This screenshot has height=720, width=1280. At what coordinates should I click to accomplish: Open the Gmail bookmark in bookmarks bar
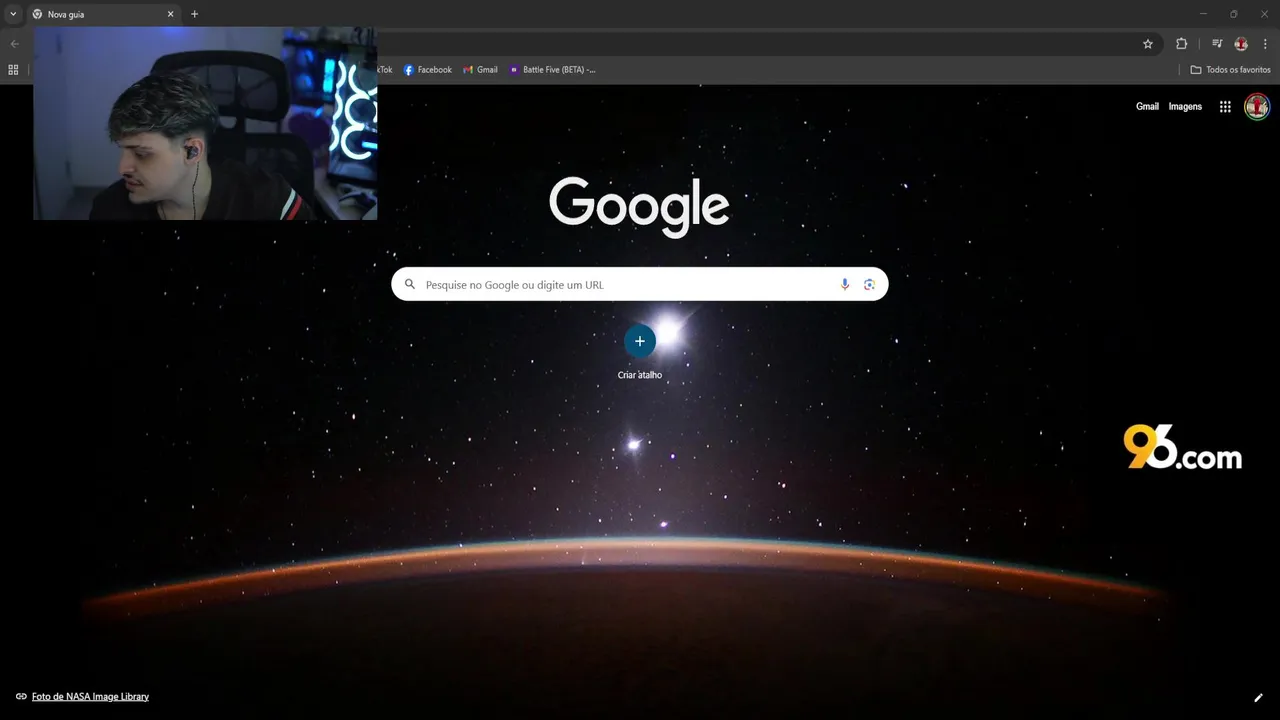(480, 70)
